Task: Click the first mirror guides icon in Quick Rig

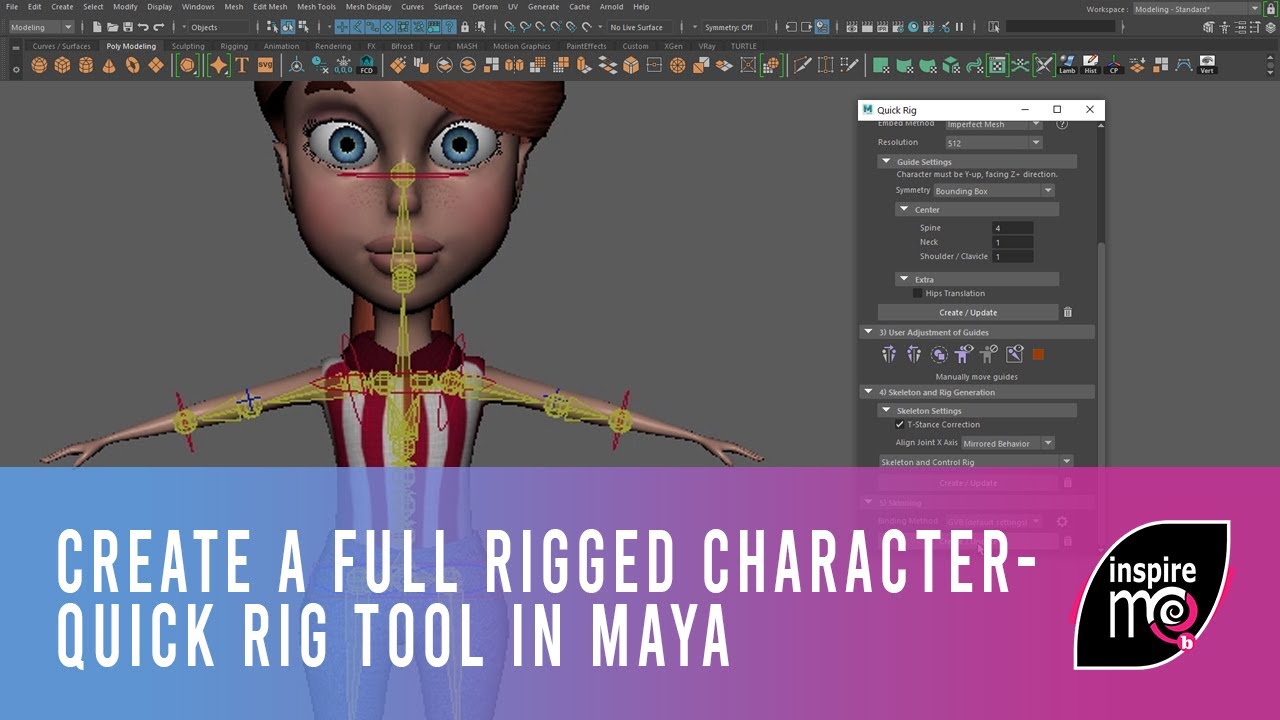Action: [889, 354]
